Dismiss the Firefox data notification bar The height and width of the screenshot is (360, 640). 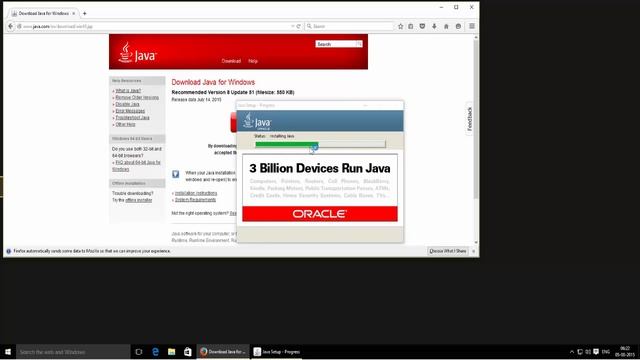(473, 251)
